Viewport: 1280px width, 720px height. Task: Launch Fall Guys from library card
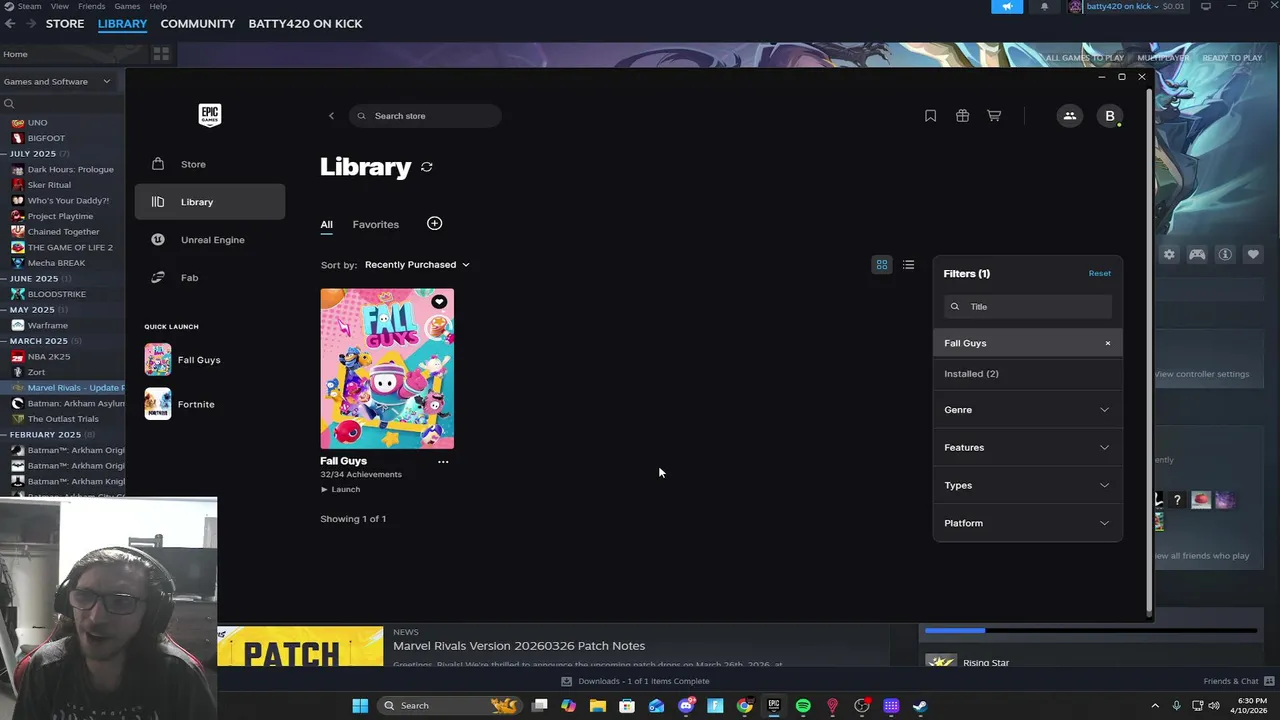pyautogui.click(x=340, y=490)
